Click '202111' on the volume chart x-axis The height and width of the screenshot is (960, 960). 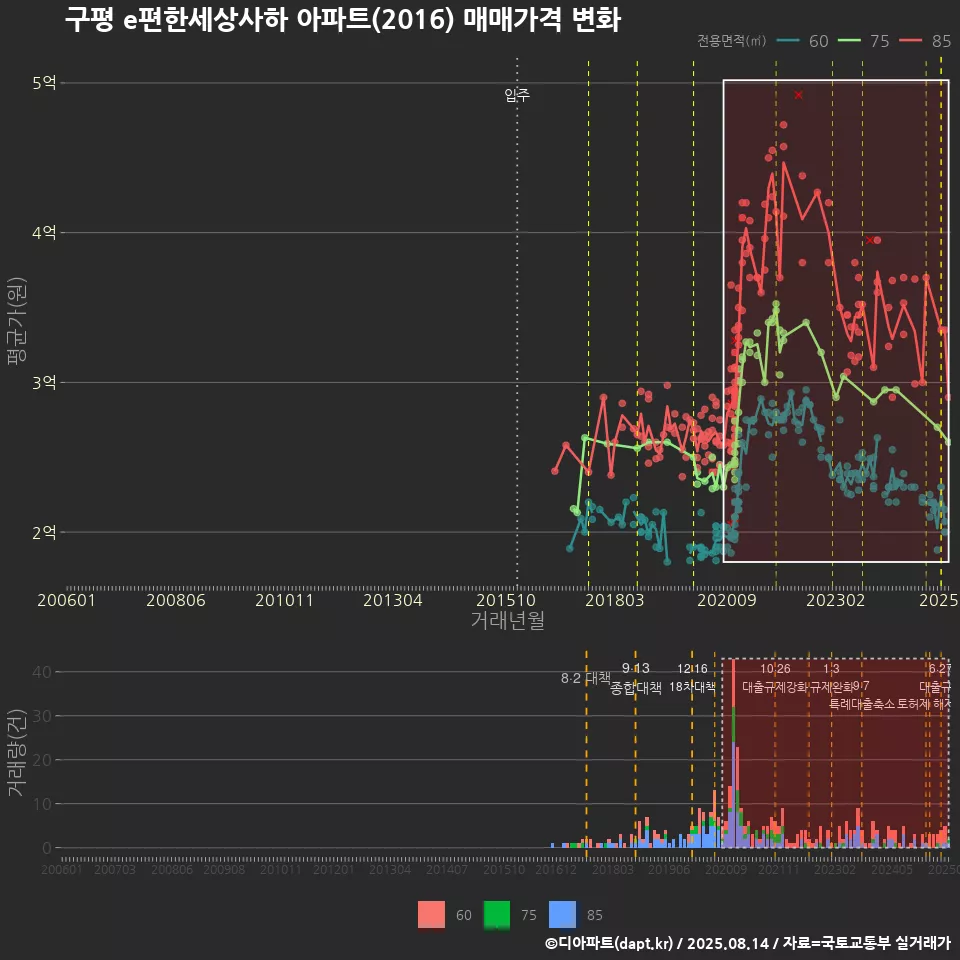(778, 869)
